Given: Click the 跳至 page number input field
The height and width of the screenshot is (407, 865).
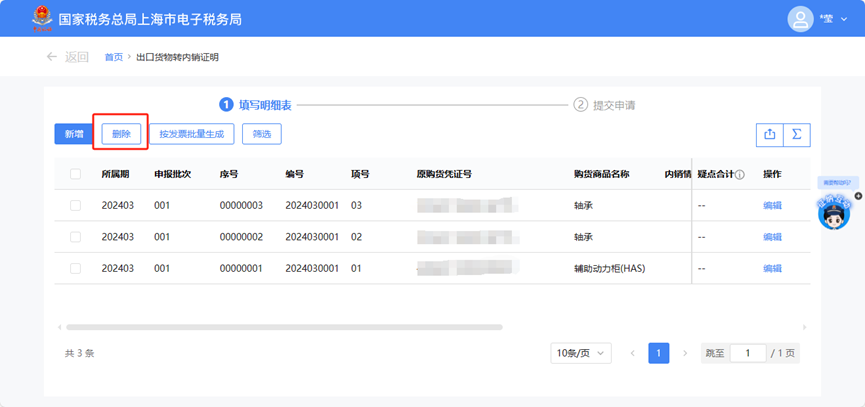Looking at the screenshot, I should [x=748, y=353].
